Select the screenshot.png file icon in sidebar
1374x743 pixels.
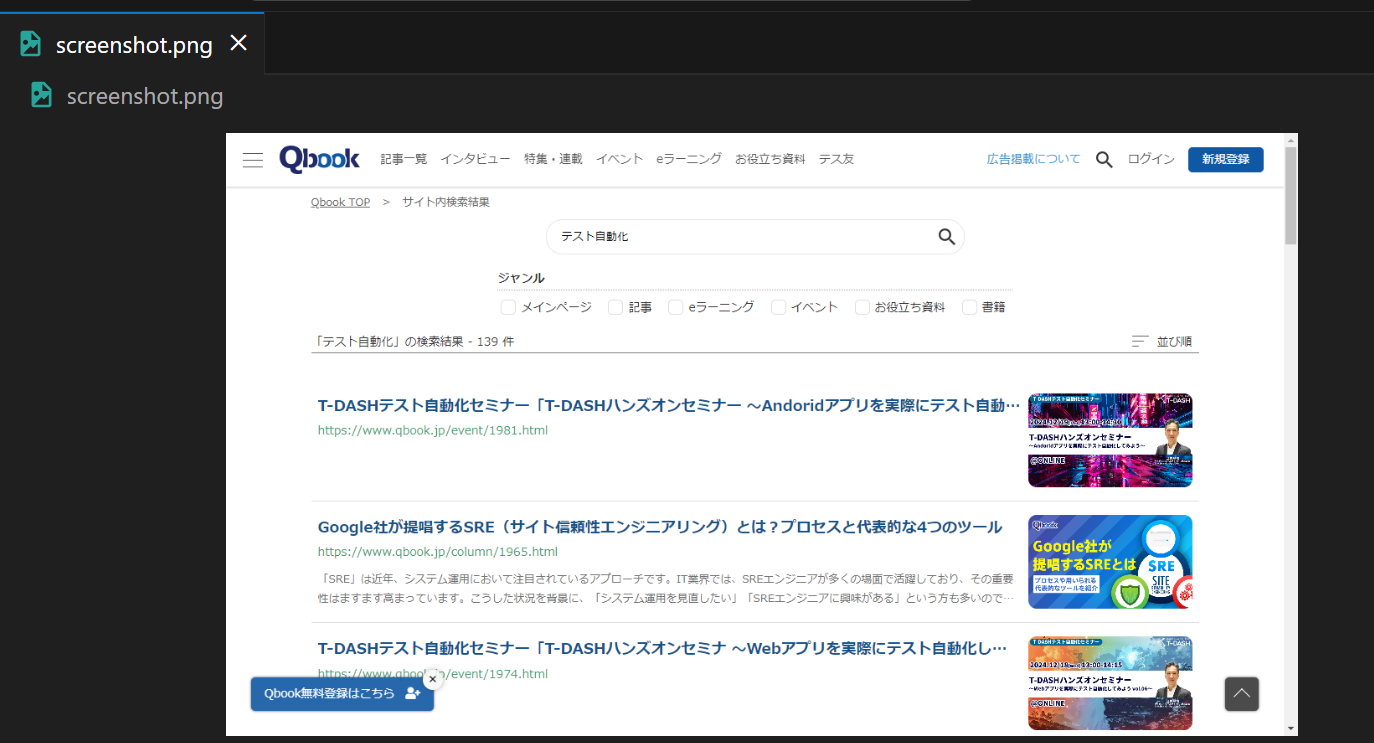point(41,96)
